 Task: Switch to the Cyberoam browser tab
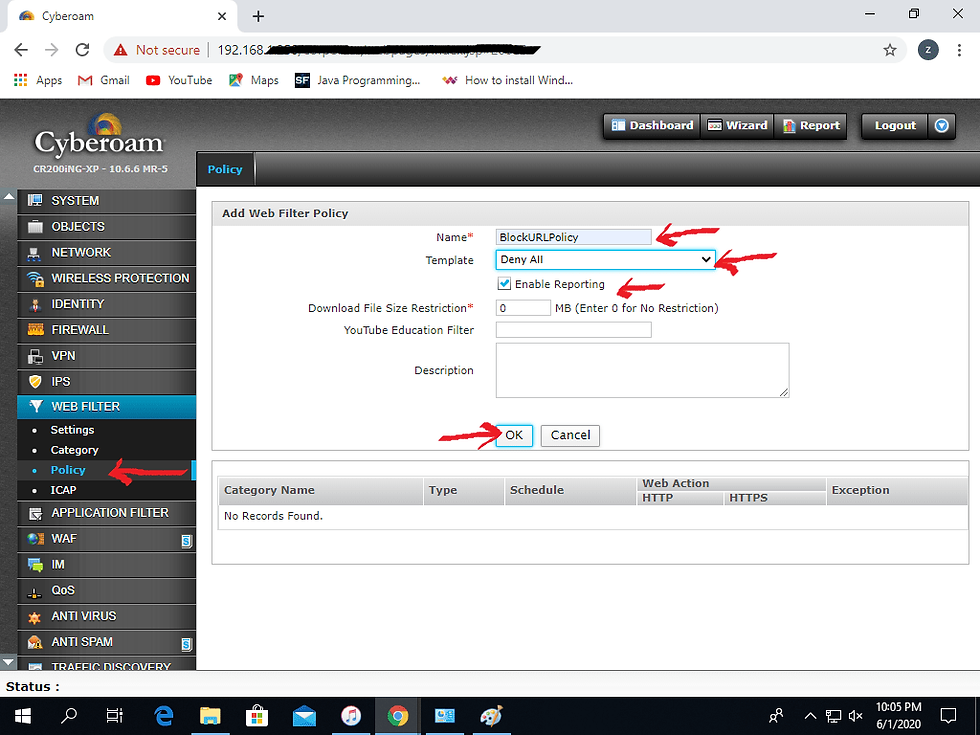[x=122, y=16]
